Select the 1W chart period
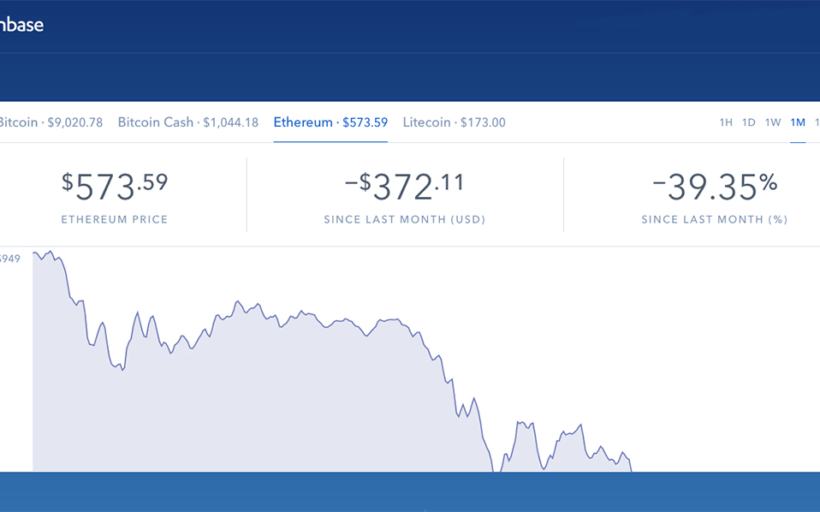 click(x=773, y=123)
